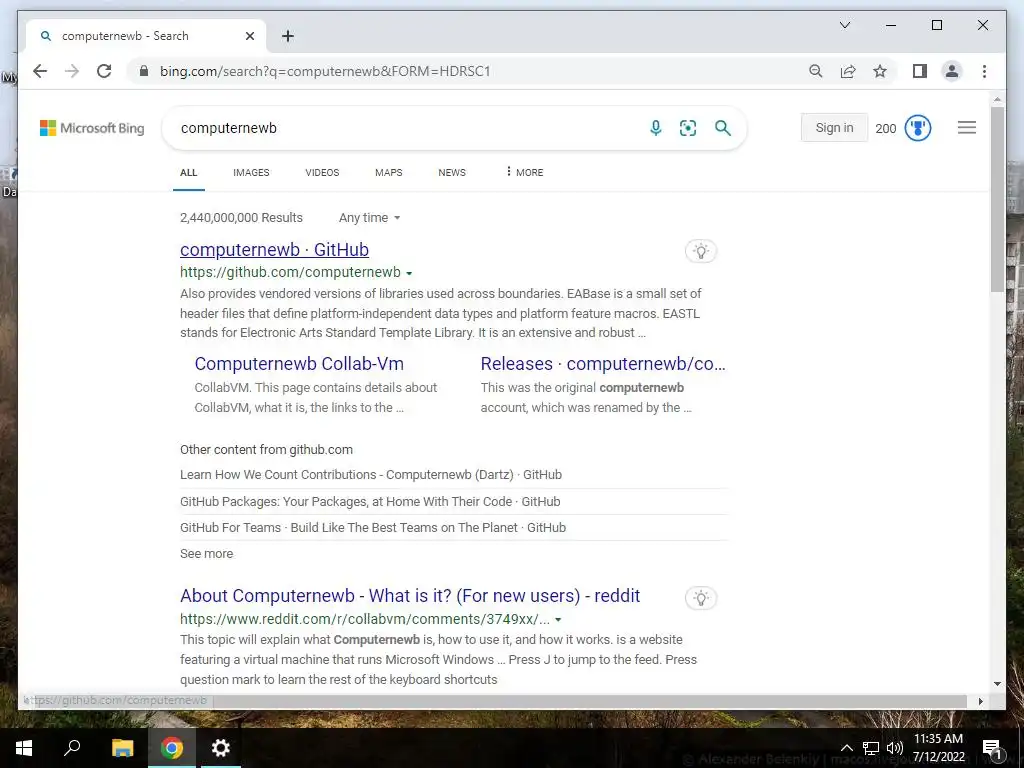
Task: Click the lightbulb icon beside reddit result
Action: pos(701,598)
